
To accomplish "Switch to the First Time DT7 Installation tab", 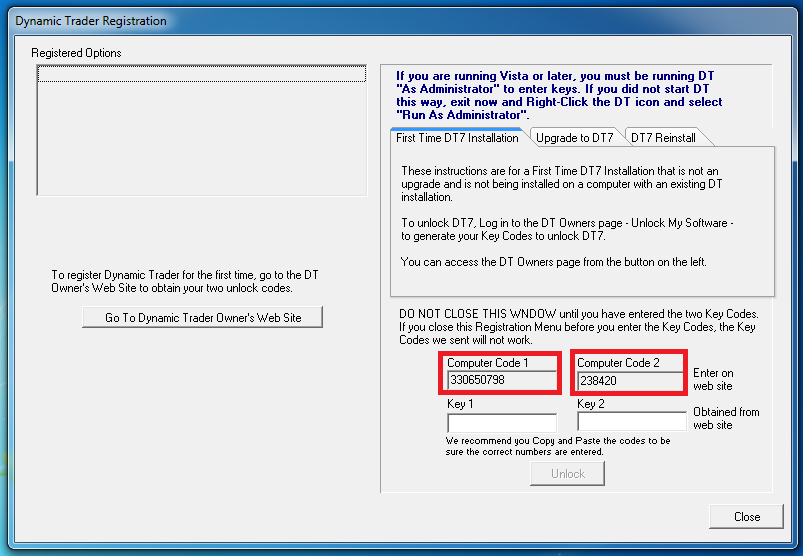I will [457, 138].
